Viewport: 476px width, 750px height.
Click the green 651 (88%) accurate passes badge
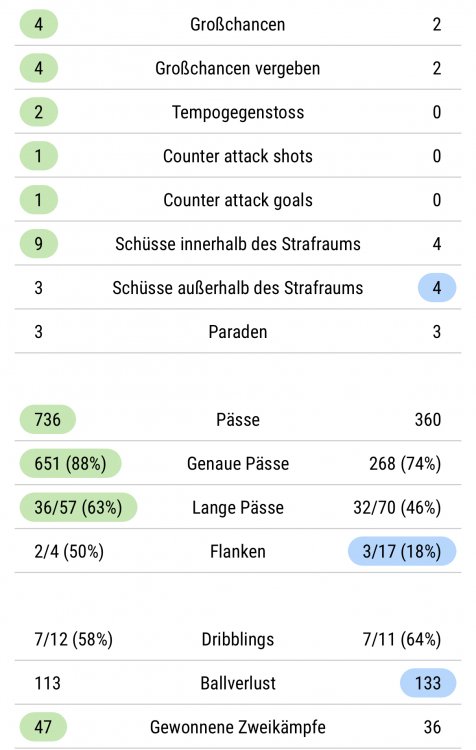[x=70, y=463]
